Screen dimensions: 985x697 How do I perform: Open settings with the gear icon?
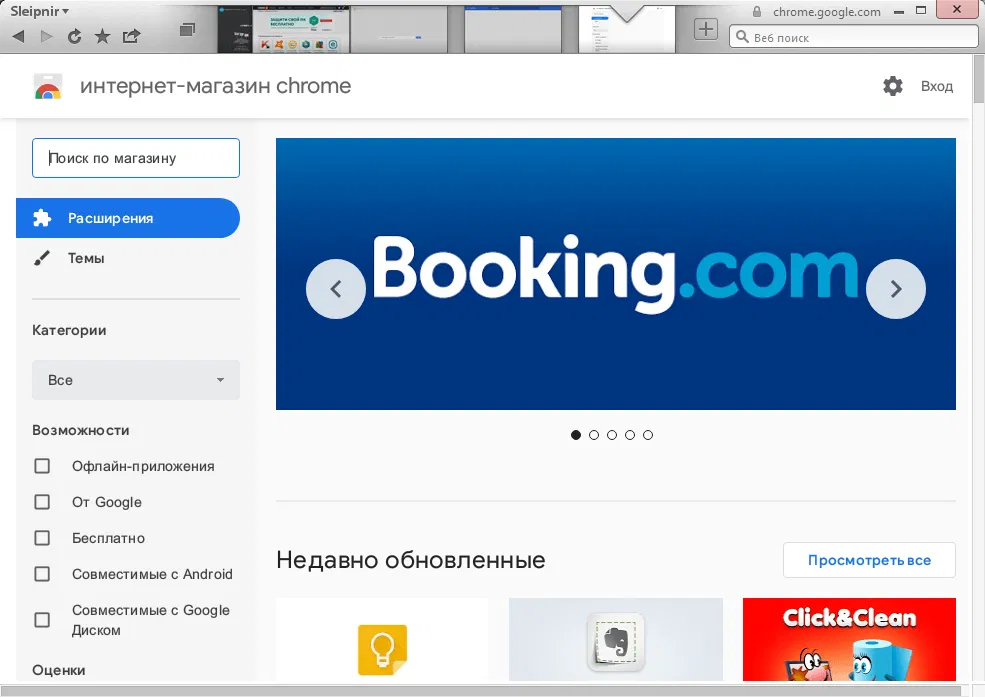[892, 86]
